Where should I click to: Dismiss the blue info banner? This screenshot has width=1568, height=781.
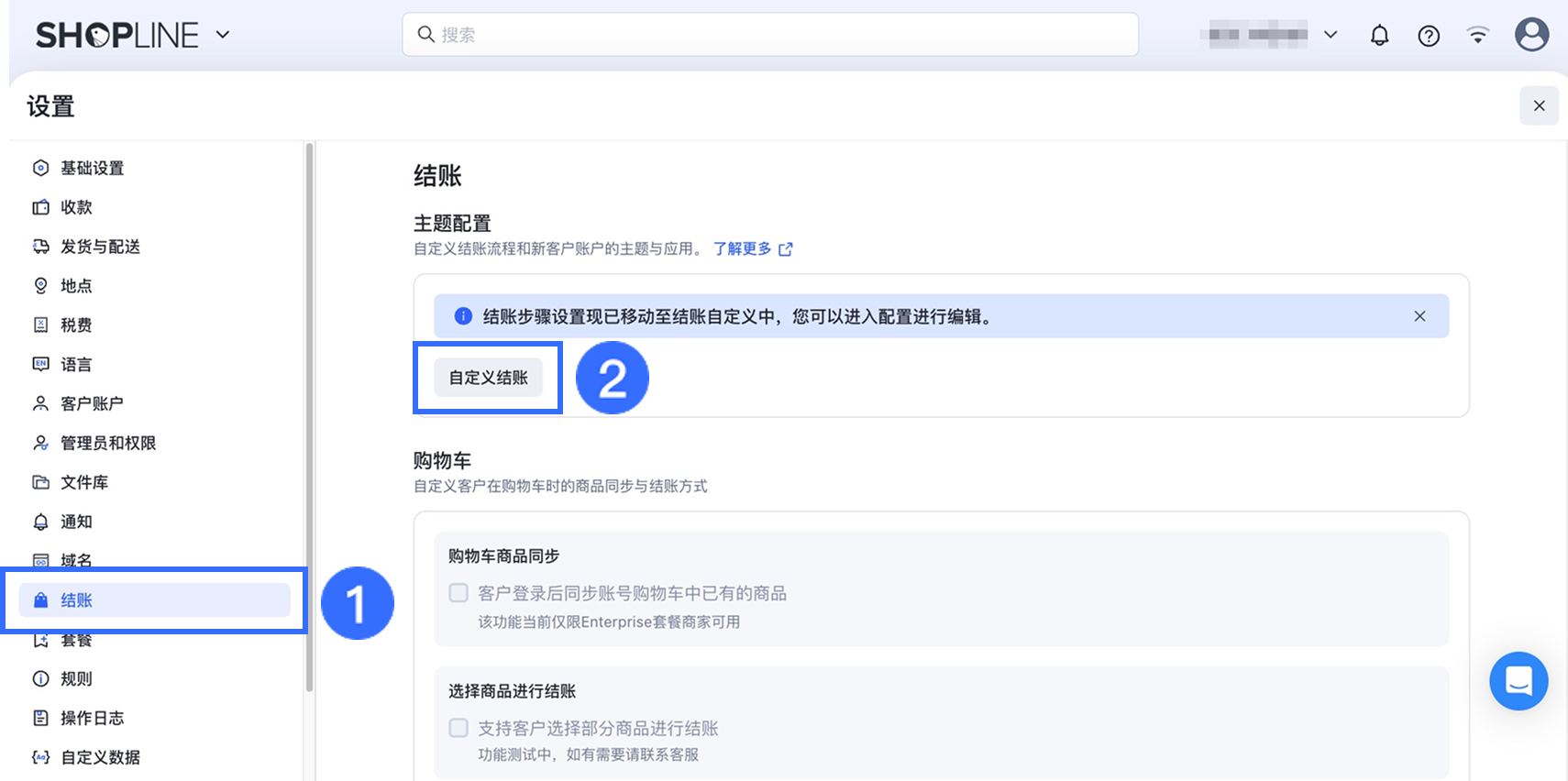(x=1419, y=316)
